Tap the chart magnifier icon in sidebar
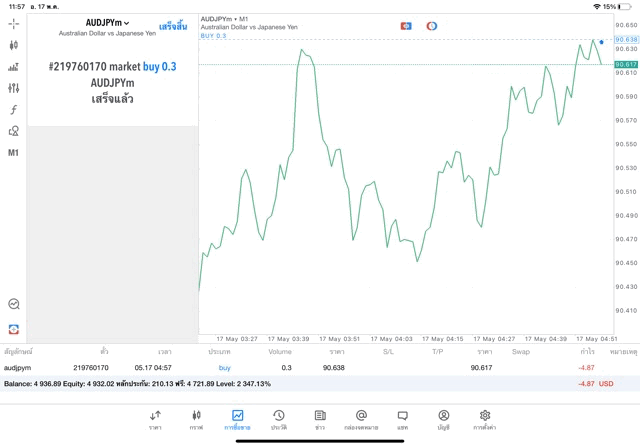The width and height of the screenshot is (640, 447). click(x=13, y=304)
